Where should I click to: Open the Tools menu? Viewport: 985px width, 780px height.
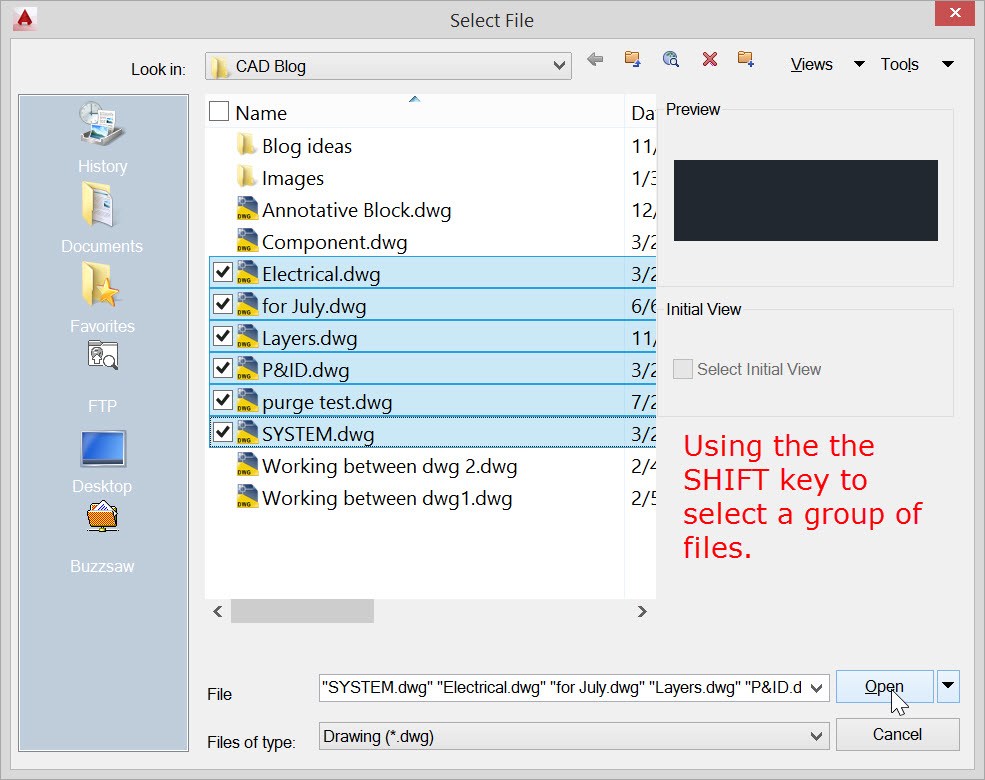(x=899, y=64)
